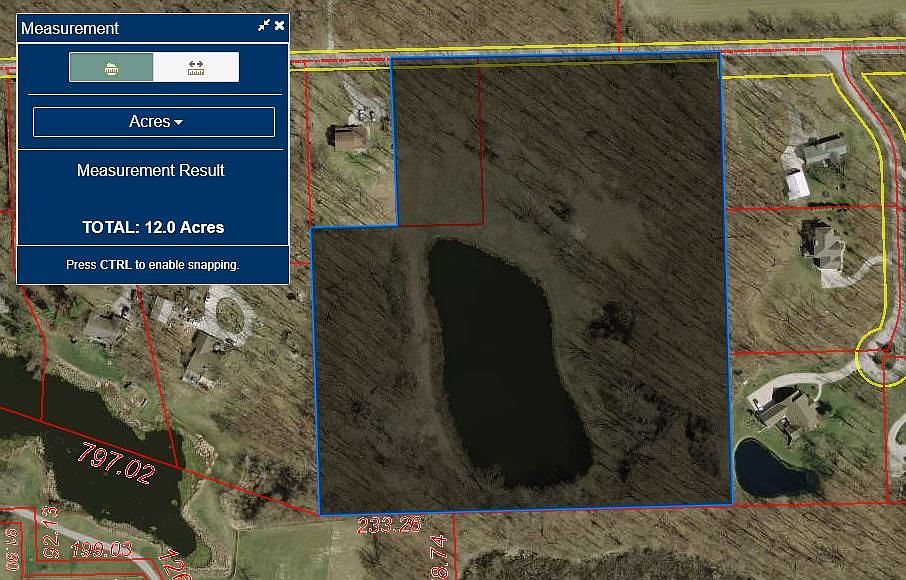
Task: Click the 233.25 dimension label
Action: coord(389,523)
